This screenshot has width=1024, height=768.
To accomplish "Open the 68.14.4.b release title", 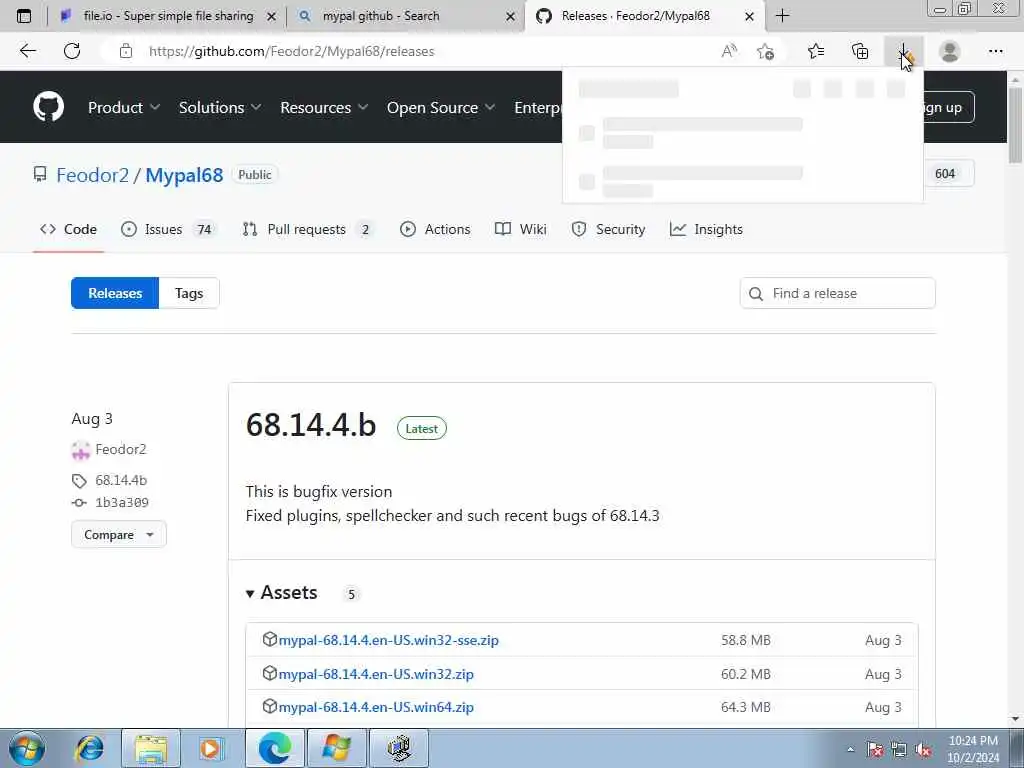I will 311,424.
